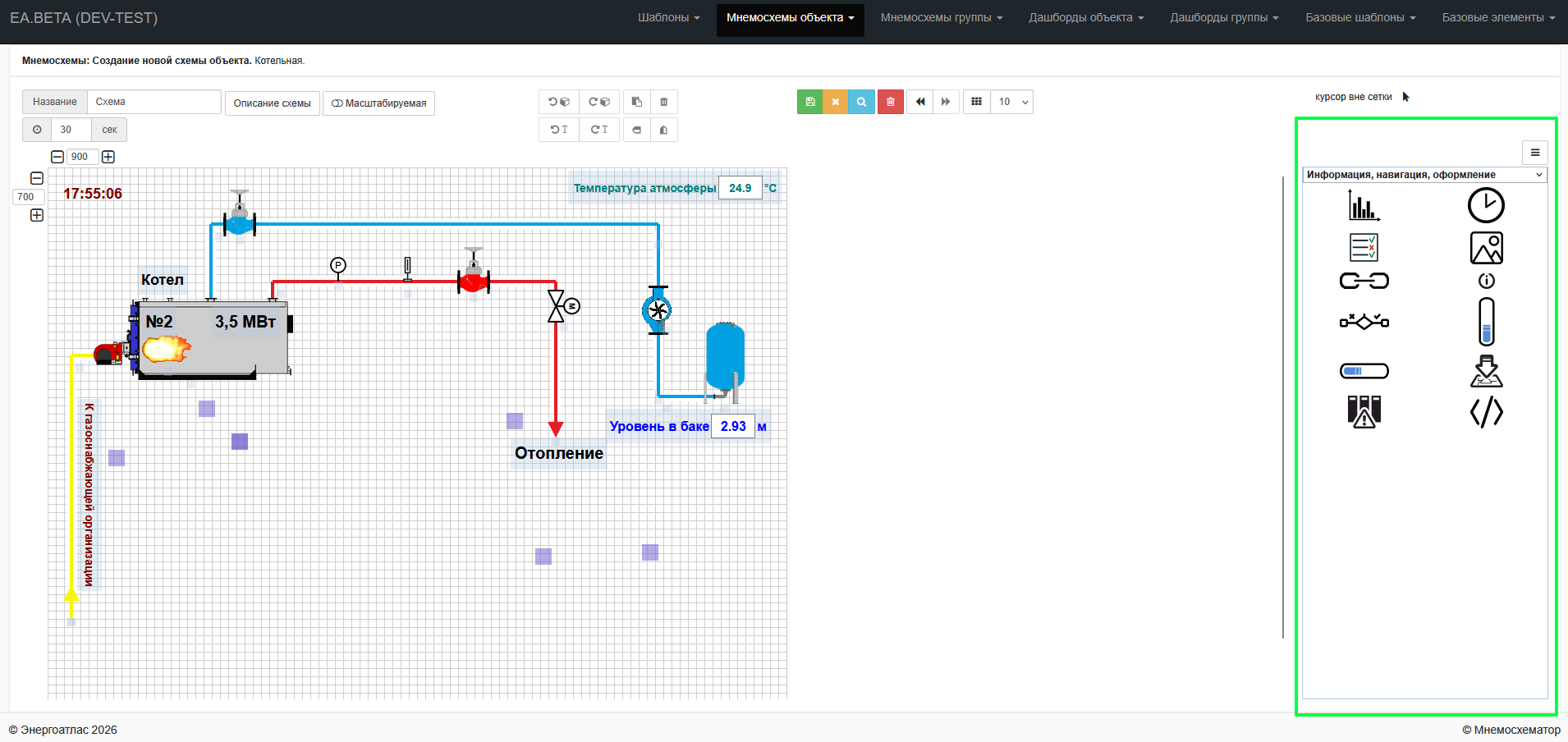1568x742 pixels.
Task: Select the image picture element icon
Action: pyautogui.click(x=1486, y=248)
